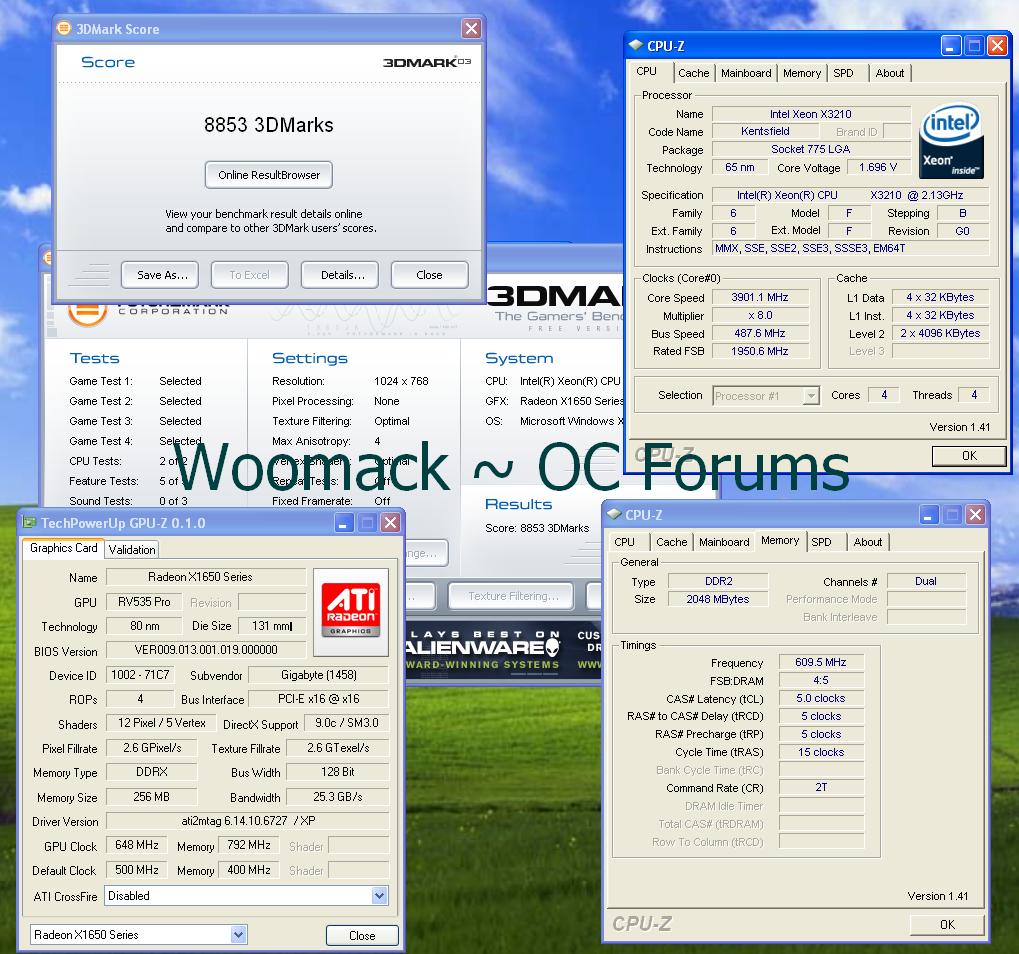Click the GPU-Z title bar application icon
Screen dimensions: 1019x954
coord(29,522)
